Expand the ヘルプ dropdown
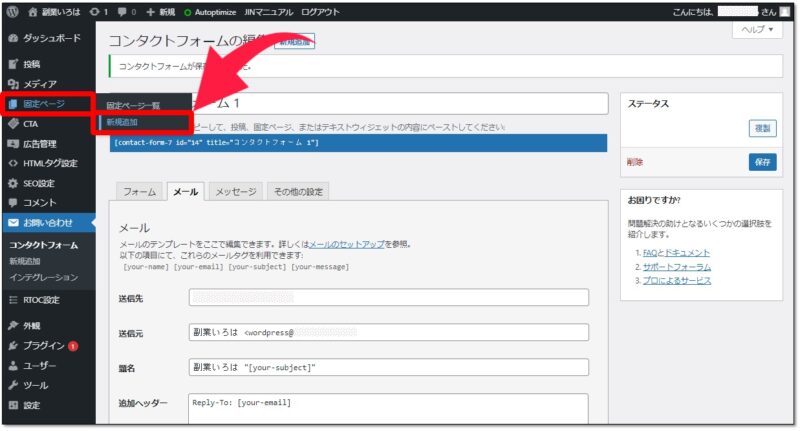This screenshot has width=800, height=431. coord(757,30)
